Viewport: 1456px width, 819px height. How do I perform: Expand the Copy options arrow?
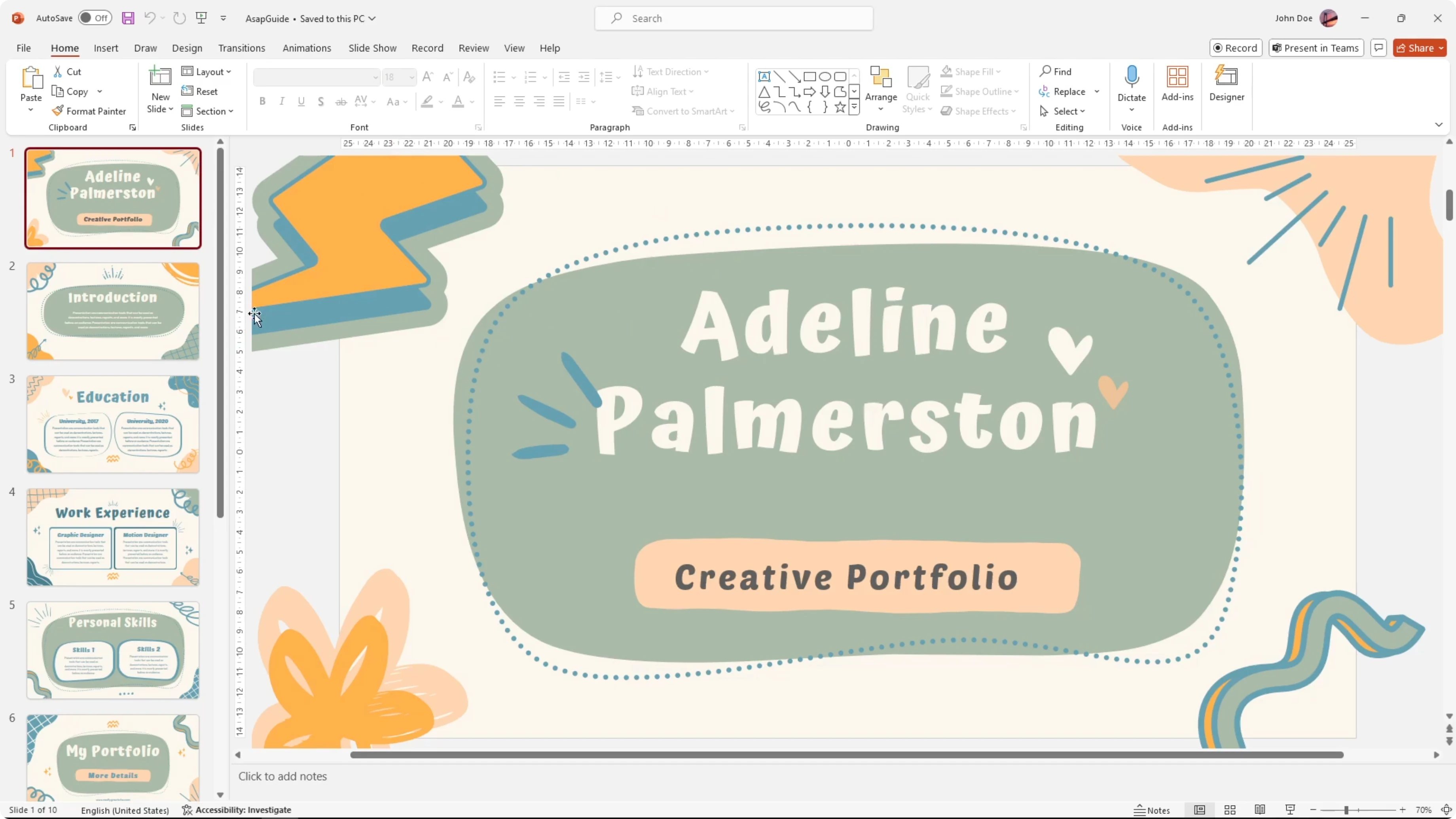[99, 91]
